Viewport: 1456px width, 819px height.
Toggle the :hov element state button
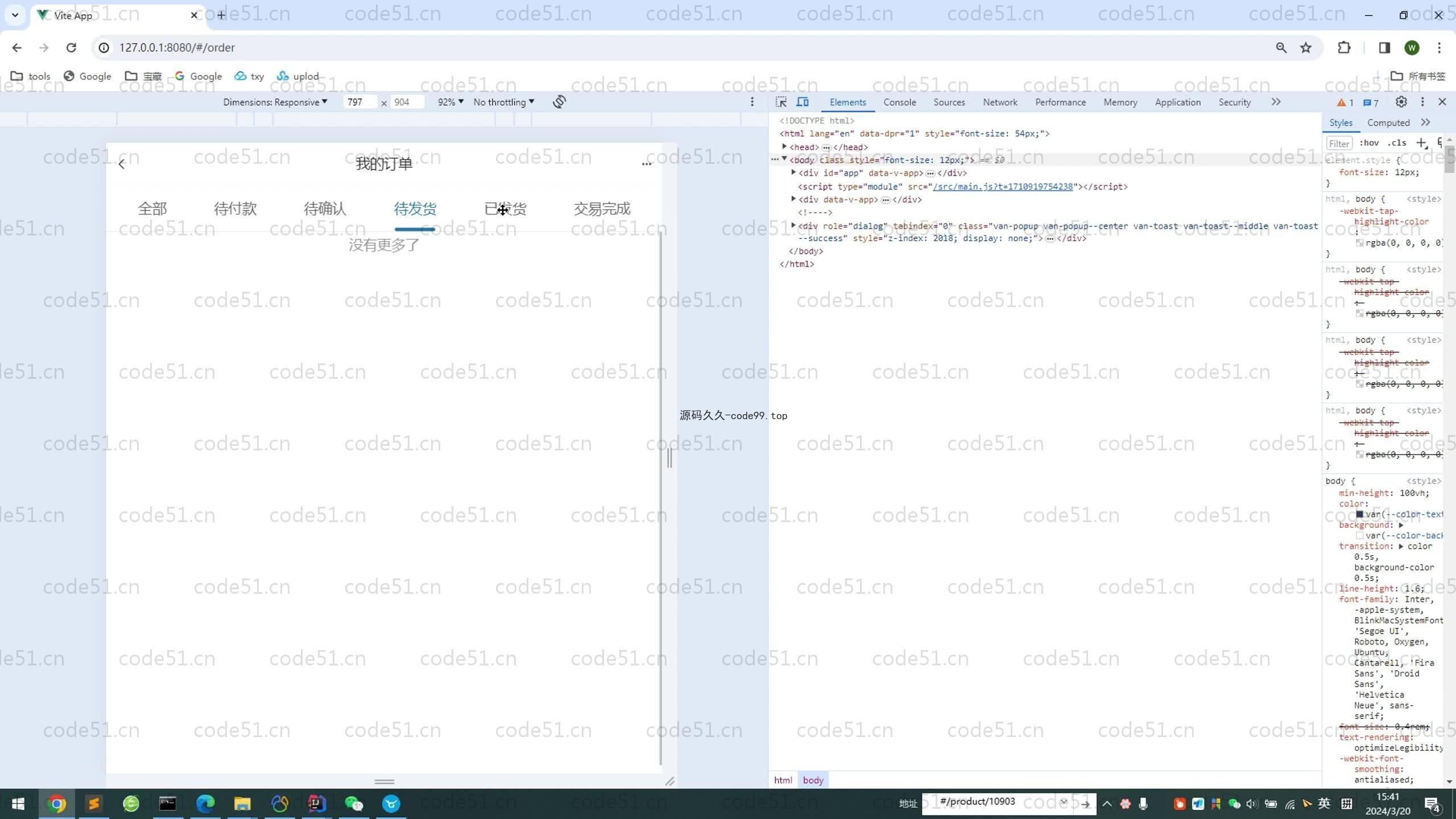(1369, 143)
